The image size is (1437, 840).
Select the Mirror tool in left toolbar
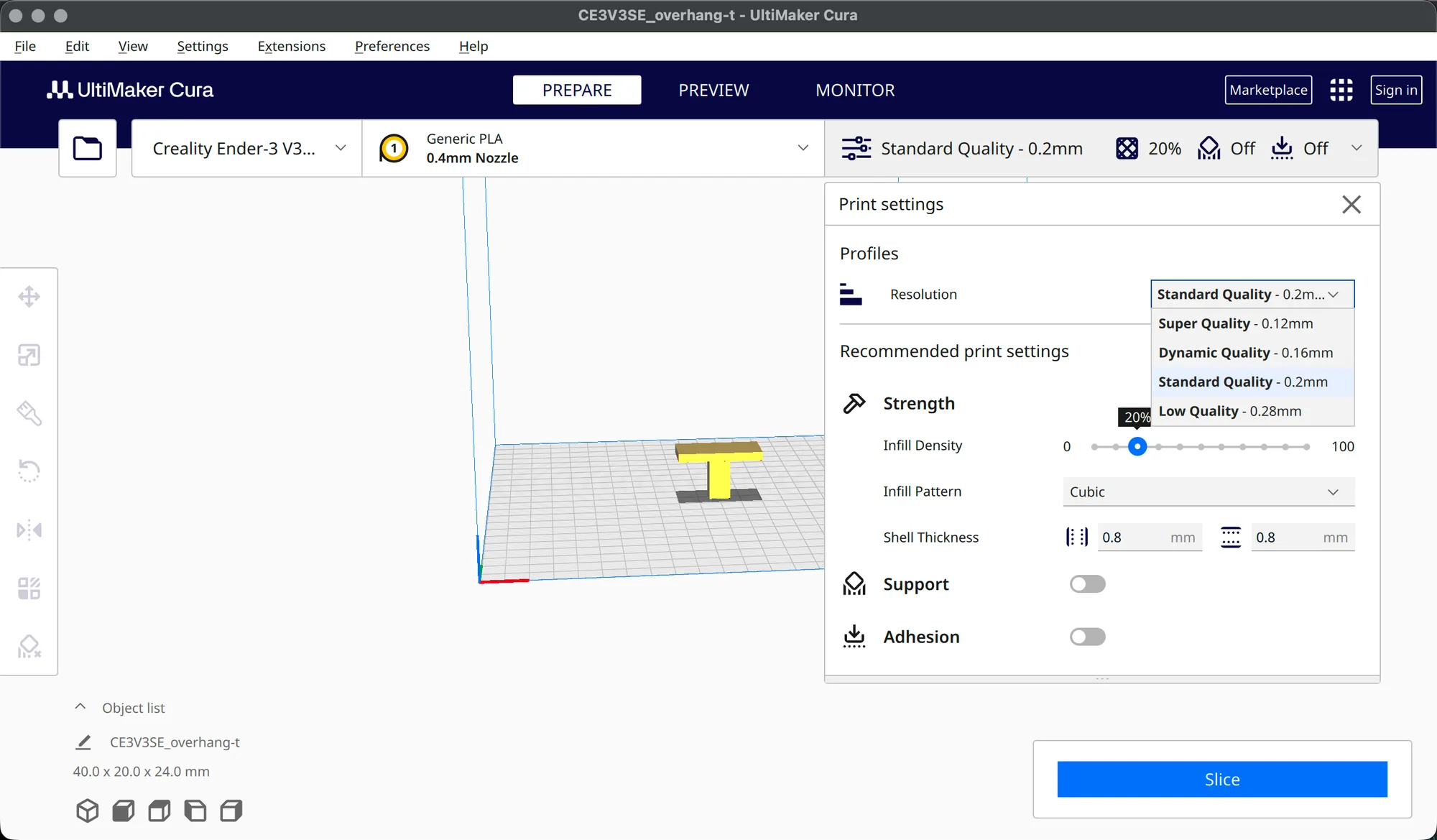pos(29,530)
